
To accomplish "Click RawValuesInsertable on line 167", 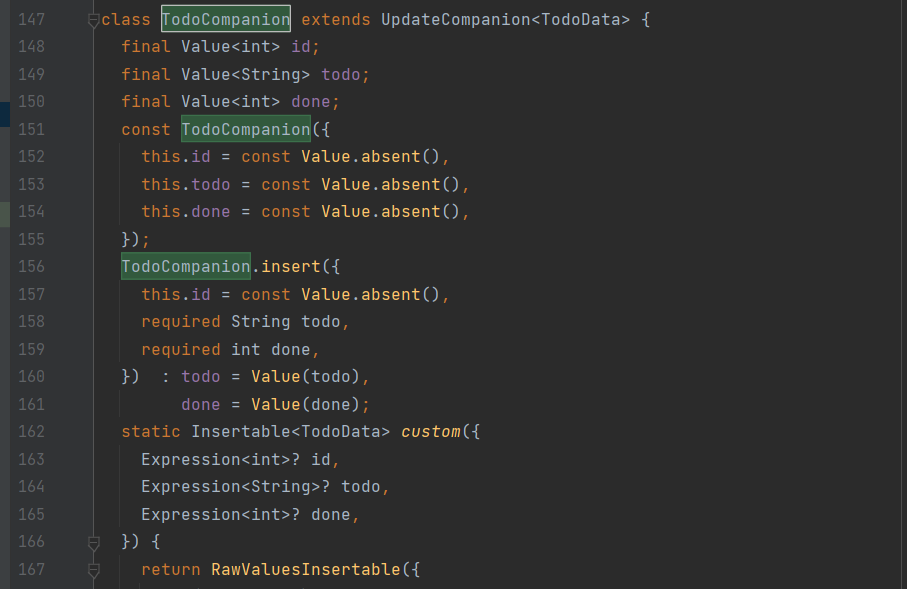I will coord(305,569).
